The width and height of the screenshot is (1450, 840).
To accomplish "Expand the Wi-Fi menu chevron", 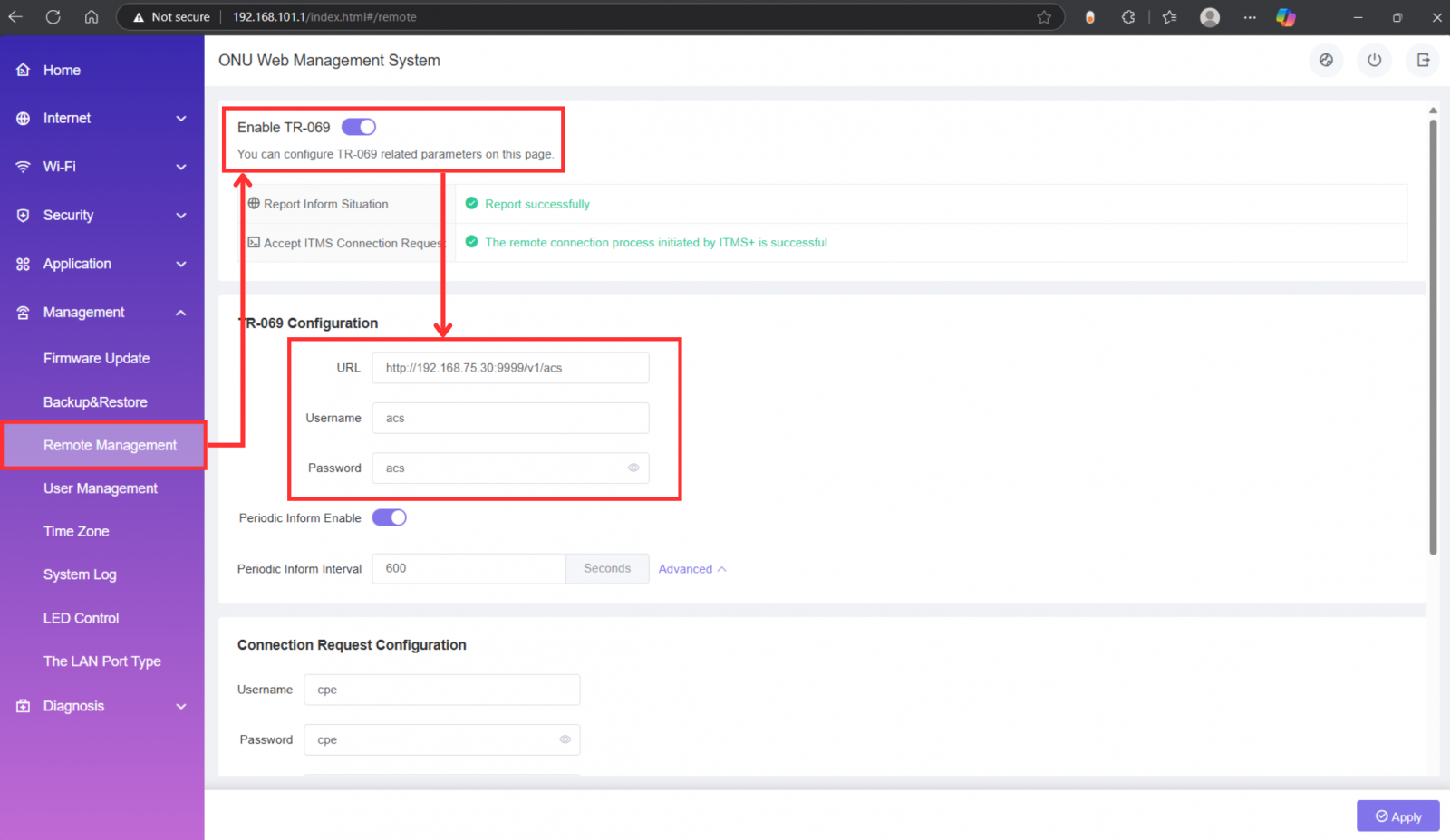I will click(181, 167).
